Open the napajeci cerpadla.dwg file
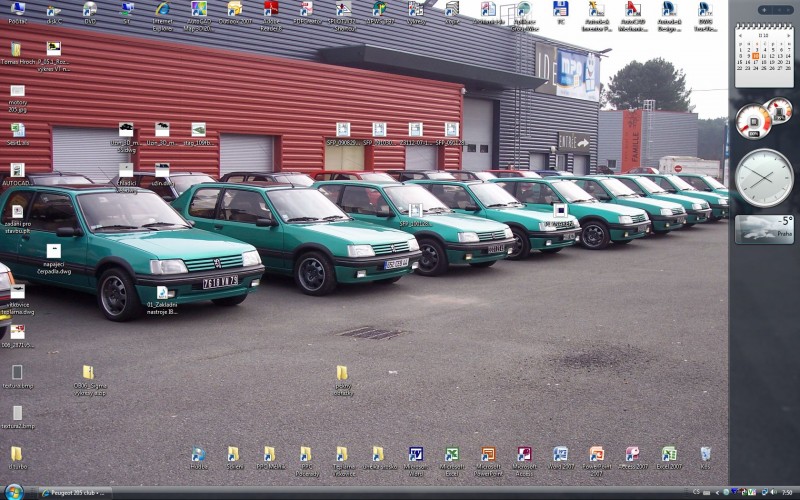The width and height of the screenshot is (800, 500). tap(53, 252)
